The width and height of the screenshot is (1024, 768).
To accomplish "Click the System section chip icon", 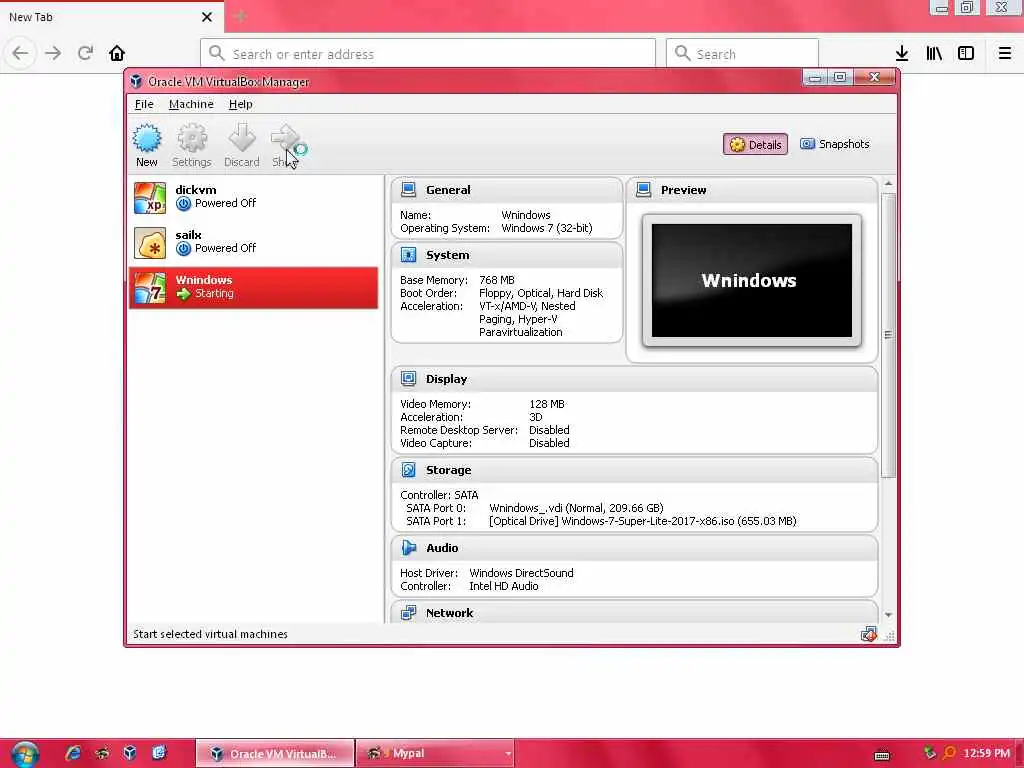I will (x=408, y=255).
